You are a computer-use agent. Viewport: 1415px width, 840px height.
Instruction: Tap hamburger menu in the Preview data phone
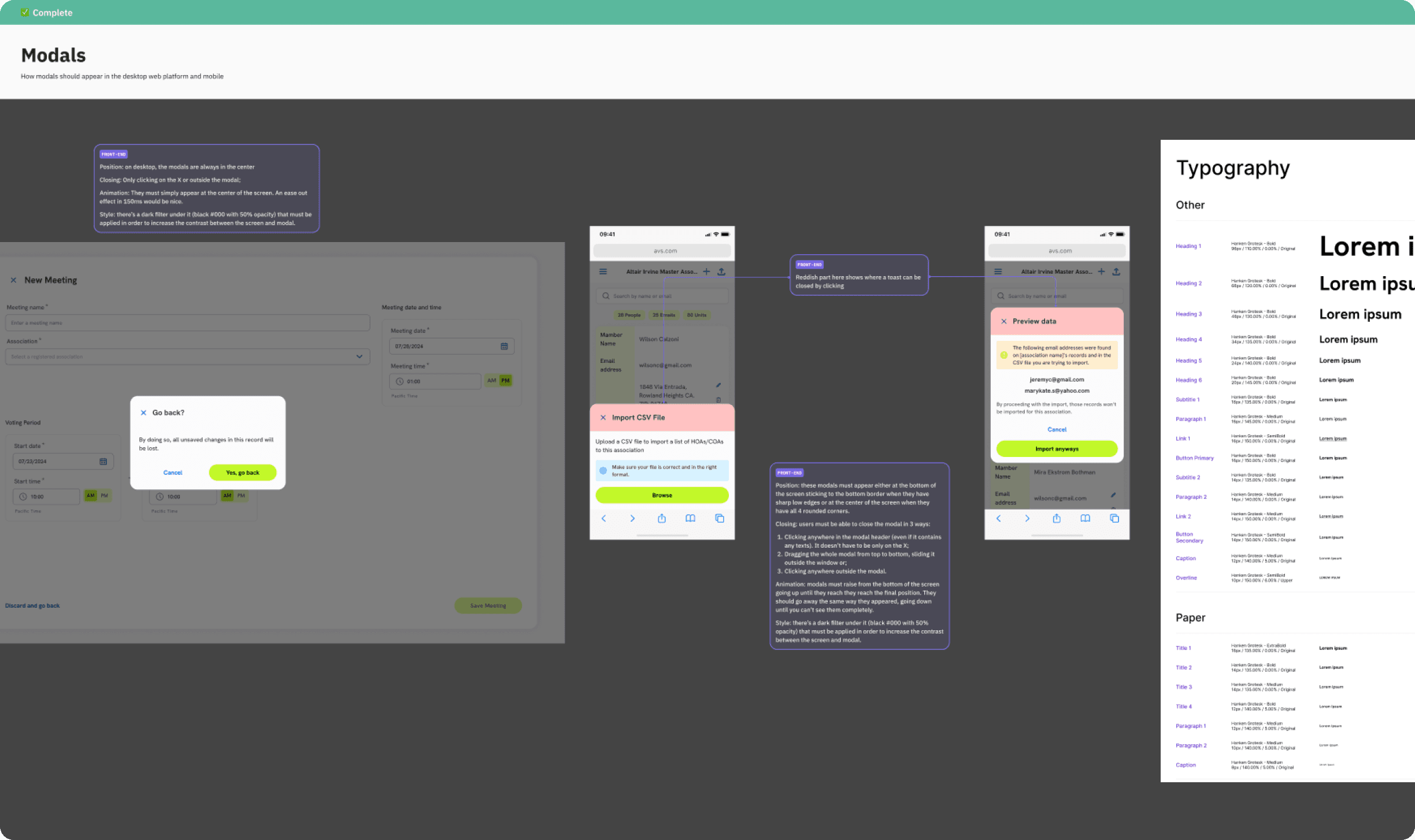click(998, 272)
